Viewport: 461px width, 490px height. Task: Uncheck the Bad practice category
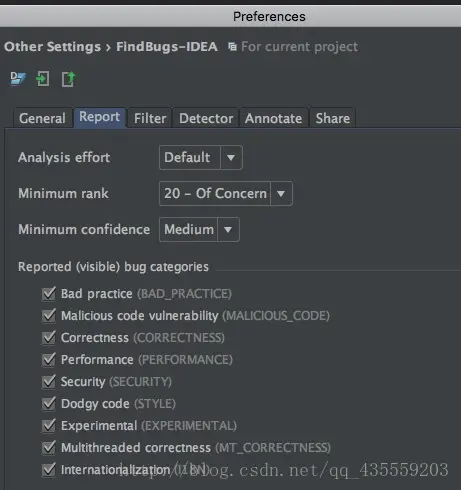(x=49, y=294)
